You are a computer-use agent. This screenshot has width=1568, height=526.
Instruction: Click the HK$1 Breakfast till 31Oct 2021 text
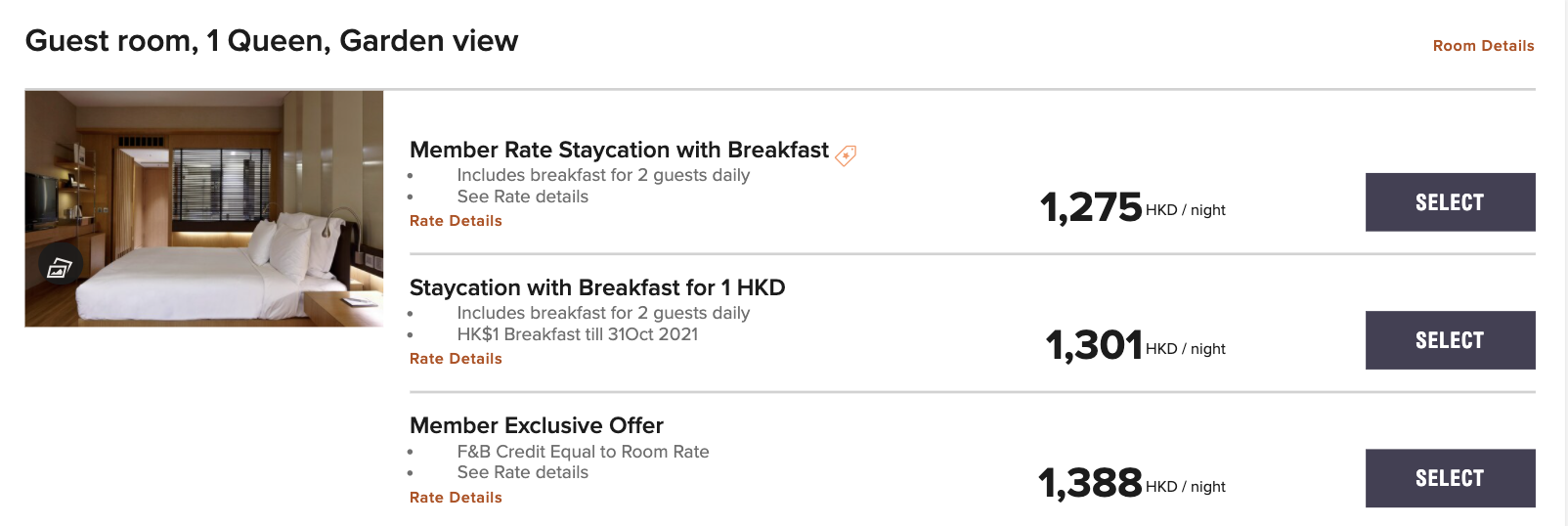coord(578,334)
